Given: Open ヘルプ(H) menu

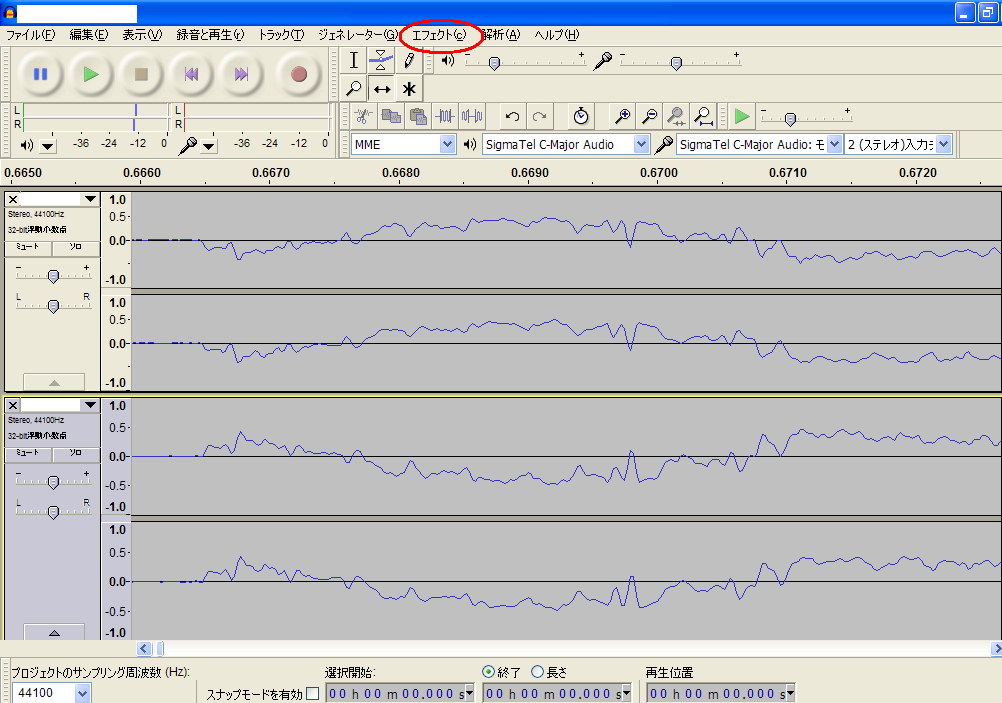Looking at the screenshot, I should tap(557, 35).
